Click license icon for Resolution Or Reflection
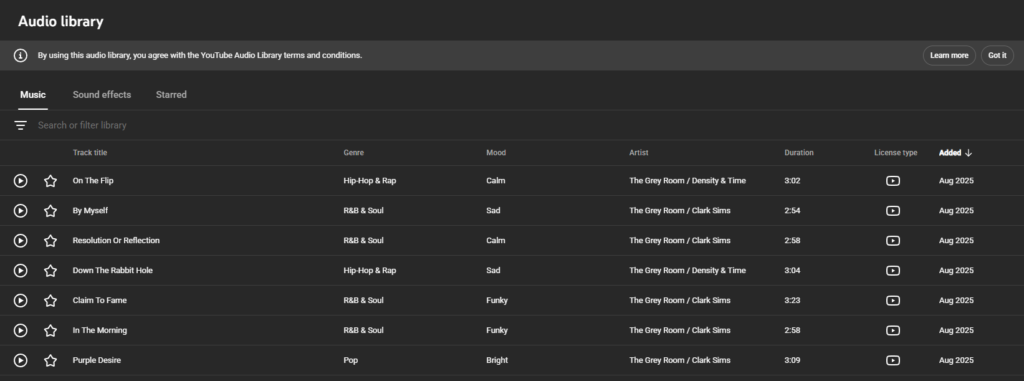 [x=893, y=240]
